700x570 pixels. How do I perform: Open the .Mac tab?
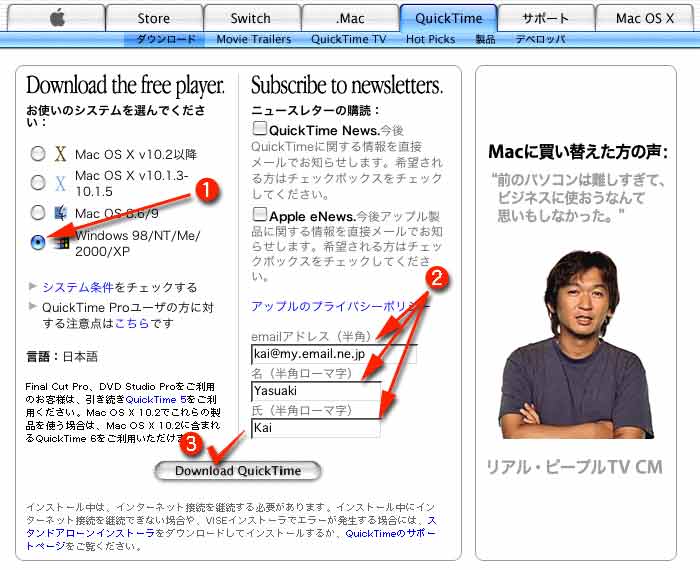click(x=350, y=18)
